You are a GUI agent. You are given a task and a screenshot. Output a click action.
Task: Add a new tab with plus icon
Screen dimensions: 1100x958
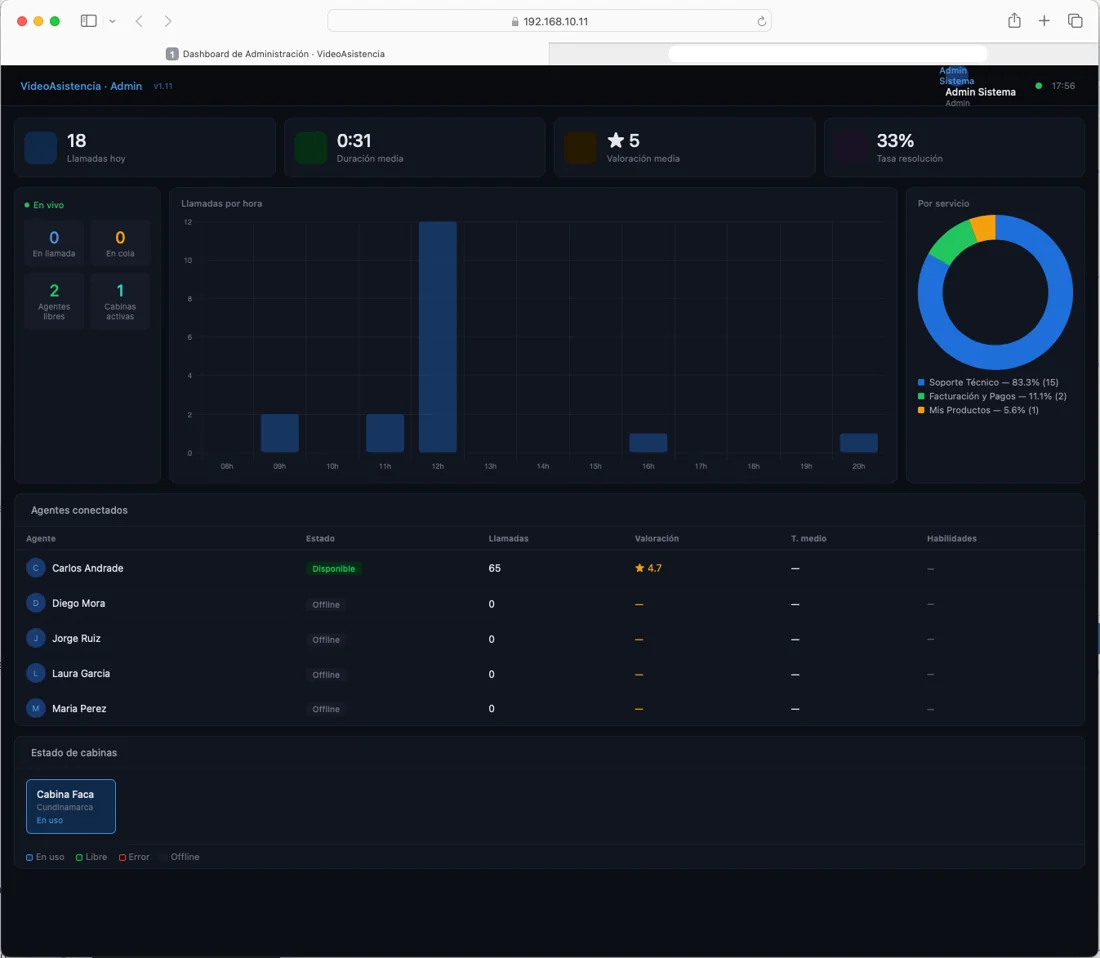1044,21
